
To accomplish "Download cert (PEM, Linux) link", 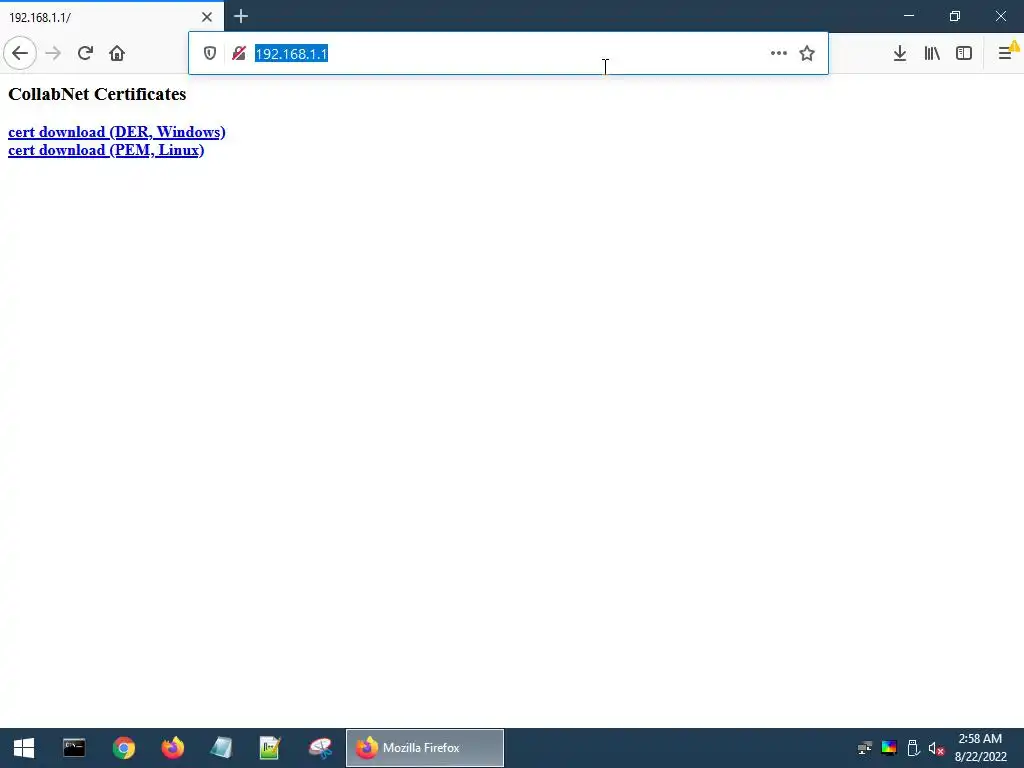I will [106, 150].
